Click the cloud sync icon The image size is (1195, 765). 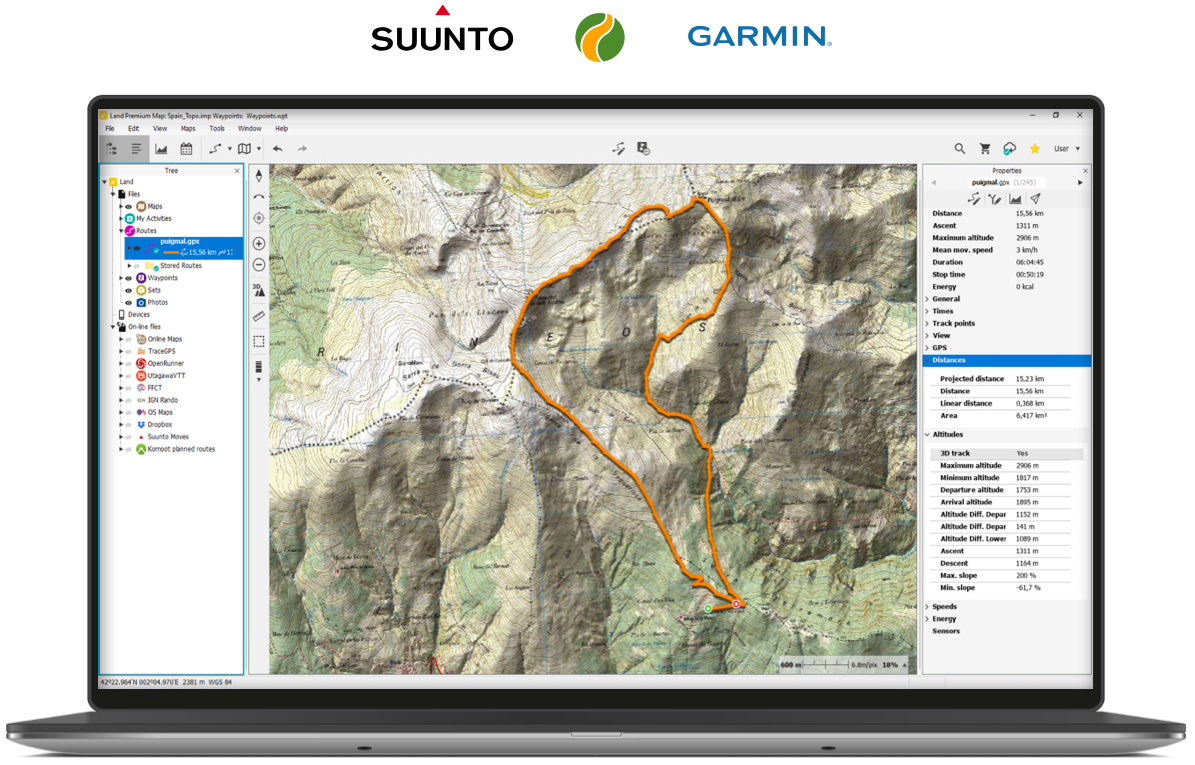[x=1010, y=149]
